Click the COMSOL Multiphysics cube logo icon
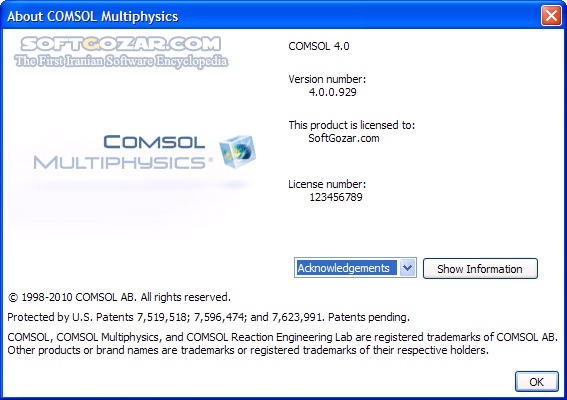This screenshot has height=400, width=567. pos(237,151)
